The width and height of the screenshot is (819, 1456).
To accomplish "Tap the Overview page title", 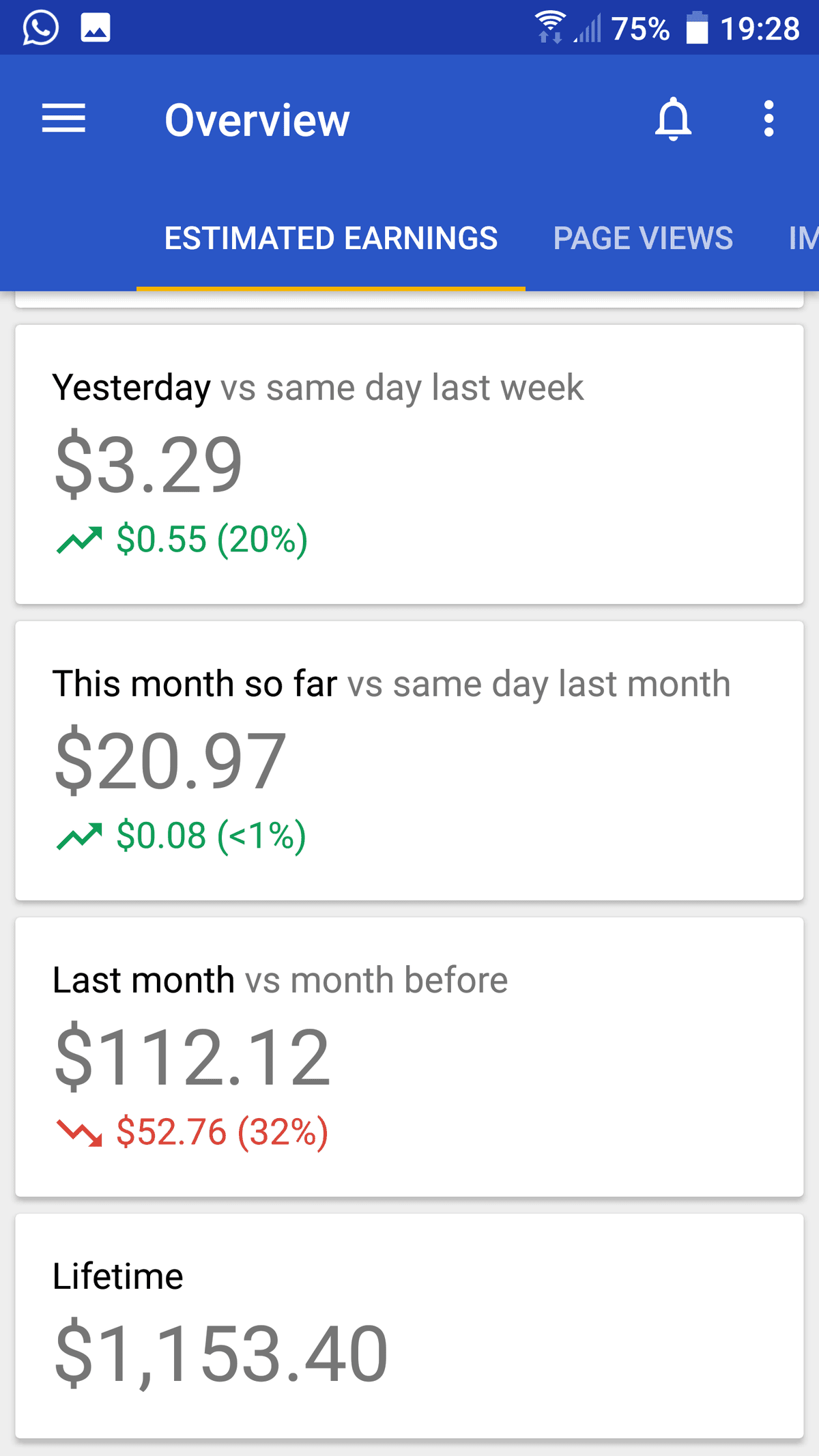I will click(x=257, y=120).
